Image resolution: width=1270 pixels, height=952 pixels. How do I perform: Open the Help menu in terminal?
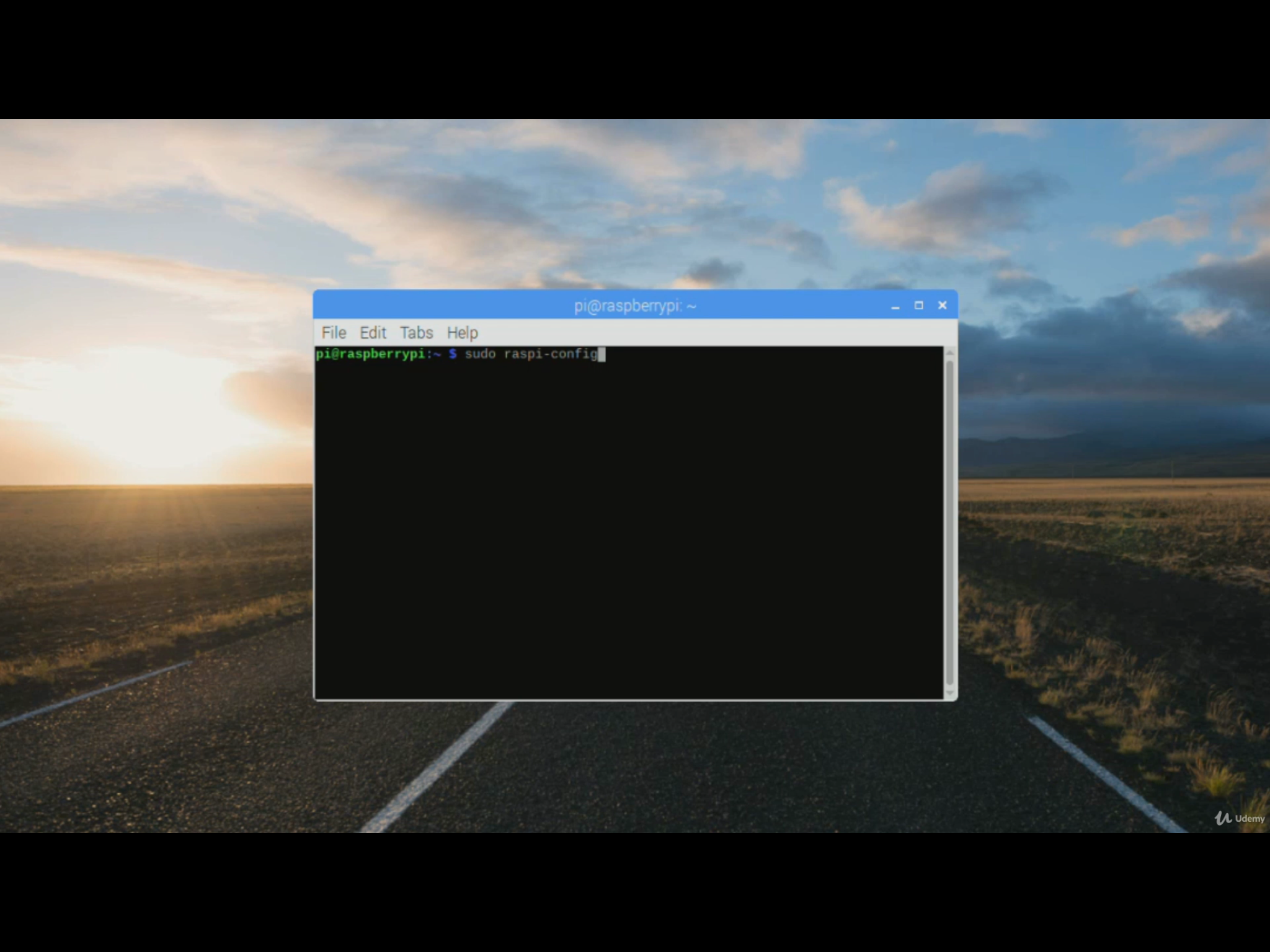coord(463,333)
